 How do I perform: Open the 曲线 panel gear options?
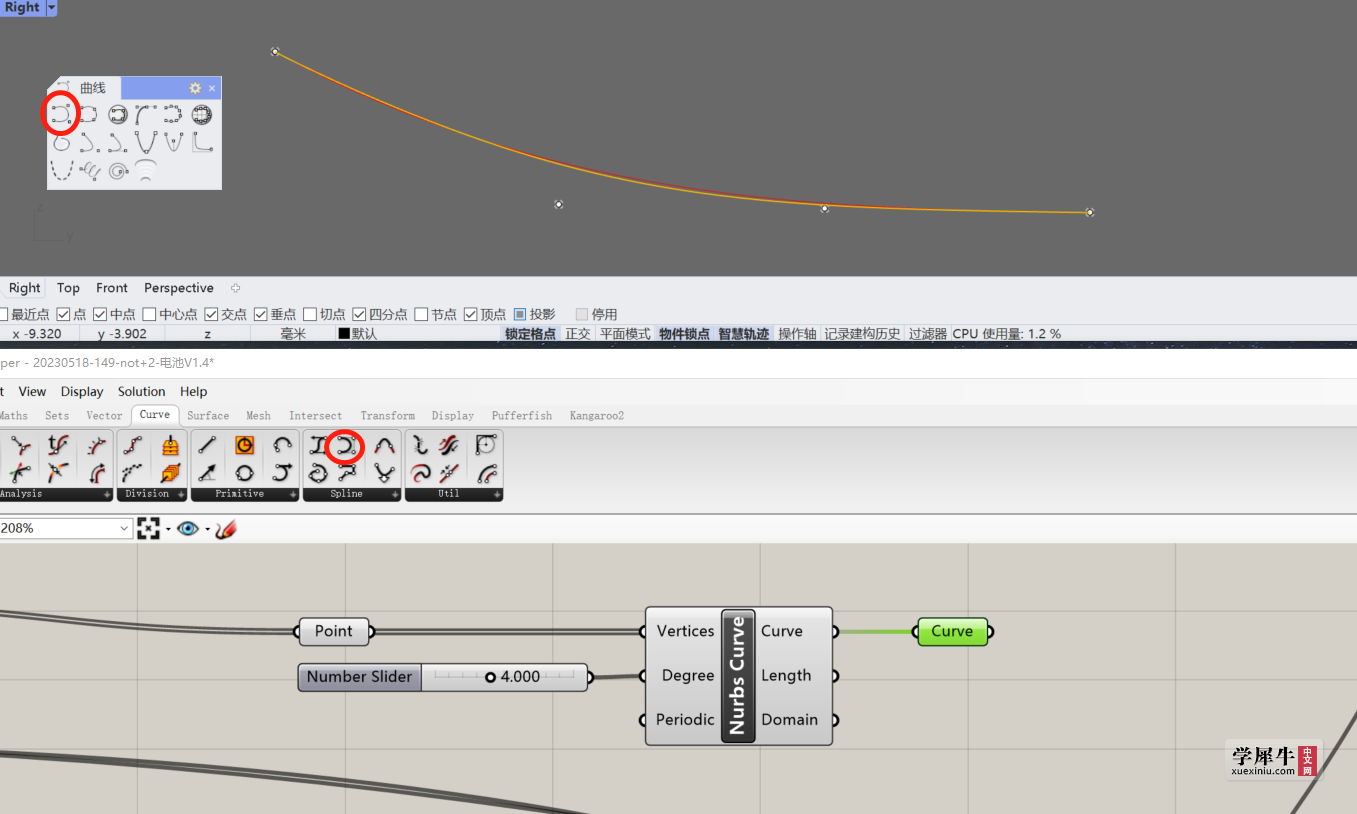pos(195,88)
